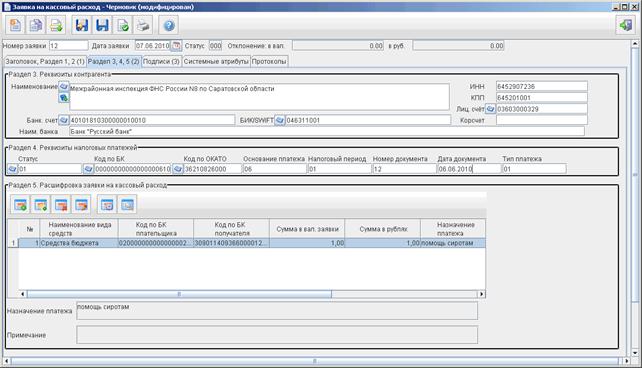Click the first floppy disk save icon
The image size is (642, 368).
[81, 25]
